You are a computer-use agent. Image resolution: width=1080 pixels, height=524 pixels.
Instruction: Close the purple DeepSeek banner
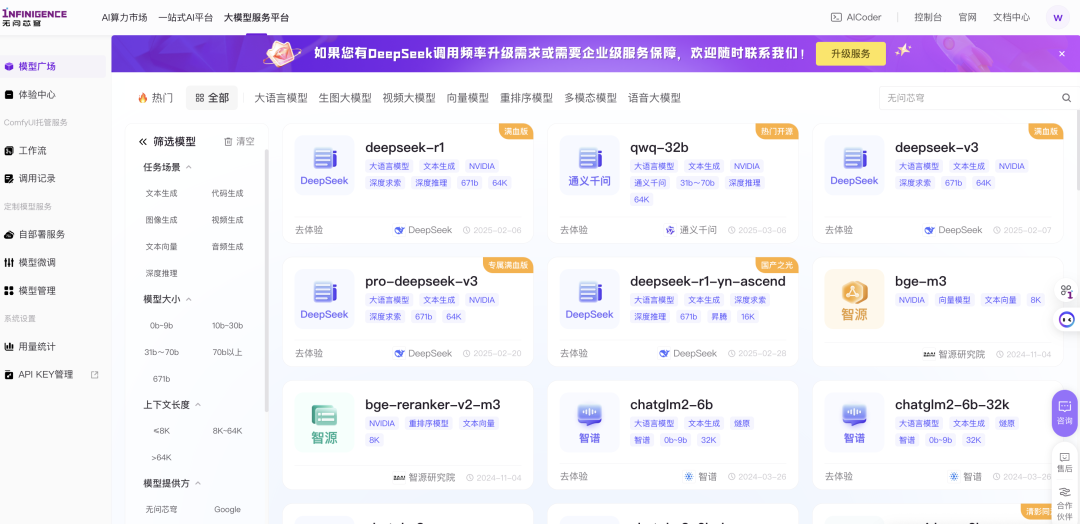(1061, 53)
